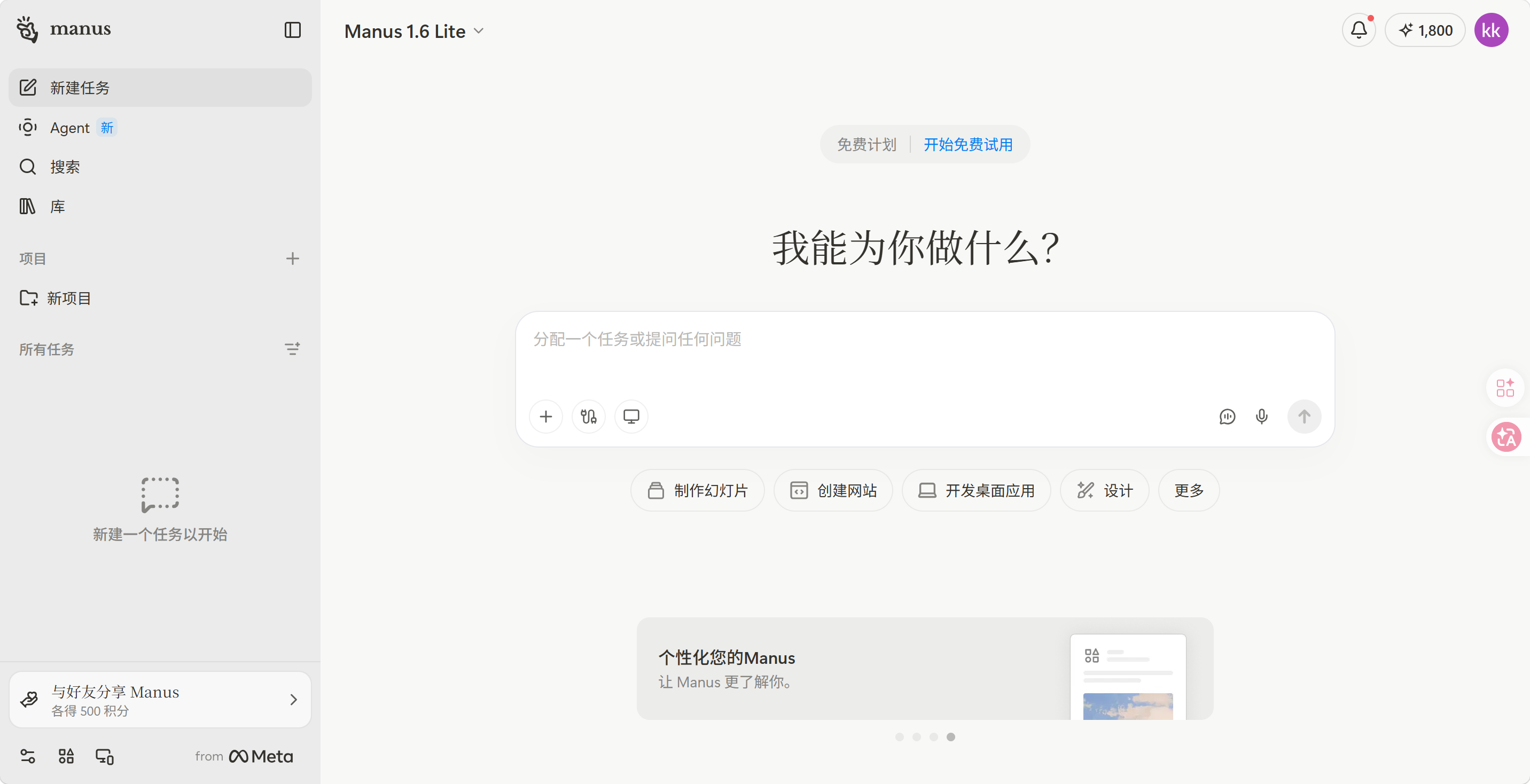This screenshot has height=784, width=1530.
Task: Click Start free trial (开始免费试用) link
Action: click(968, 144)
